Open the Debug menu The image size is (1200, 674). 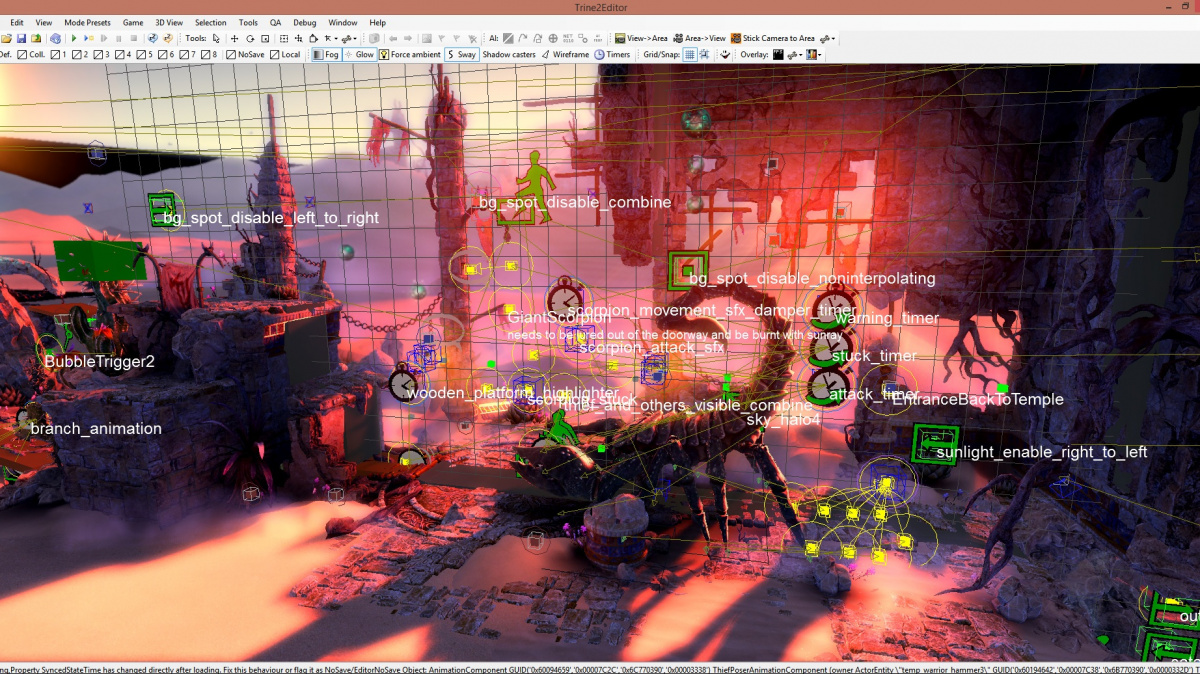tap(304, 22)
